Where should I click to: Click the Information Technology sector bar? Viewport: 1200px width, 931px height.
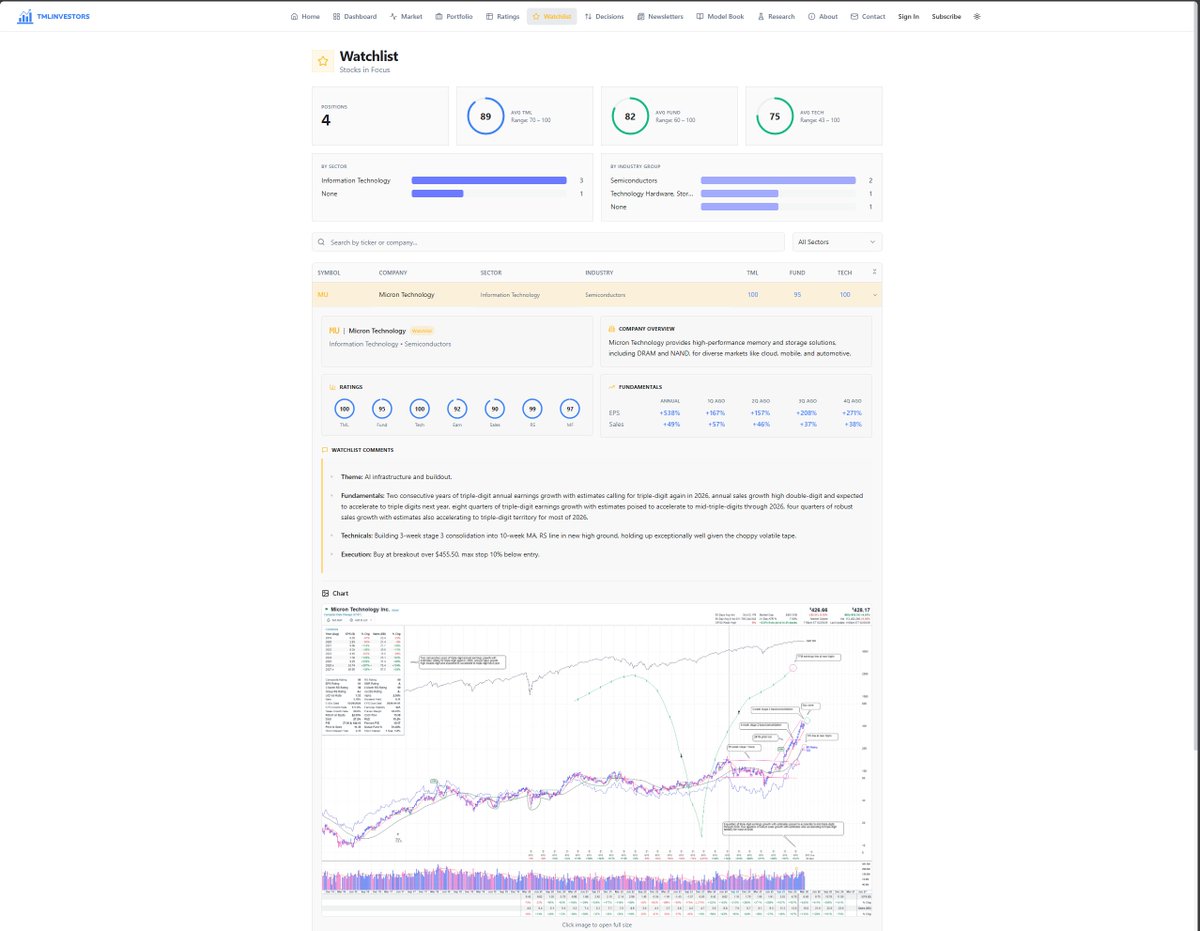pyautogui.click(x=489, y=181)
